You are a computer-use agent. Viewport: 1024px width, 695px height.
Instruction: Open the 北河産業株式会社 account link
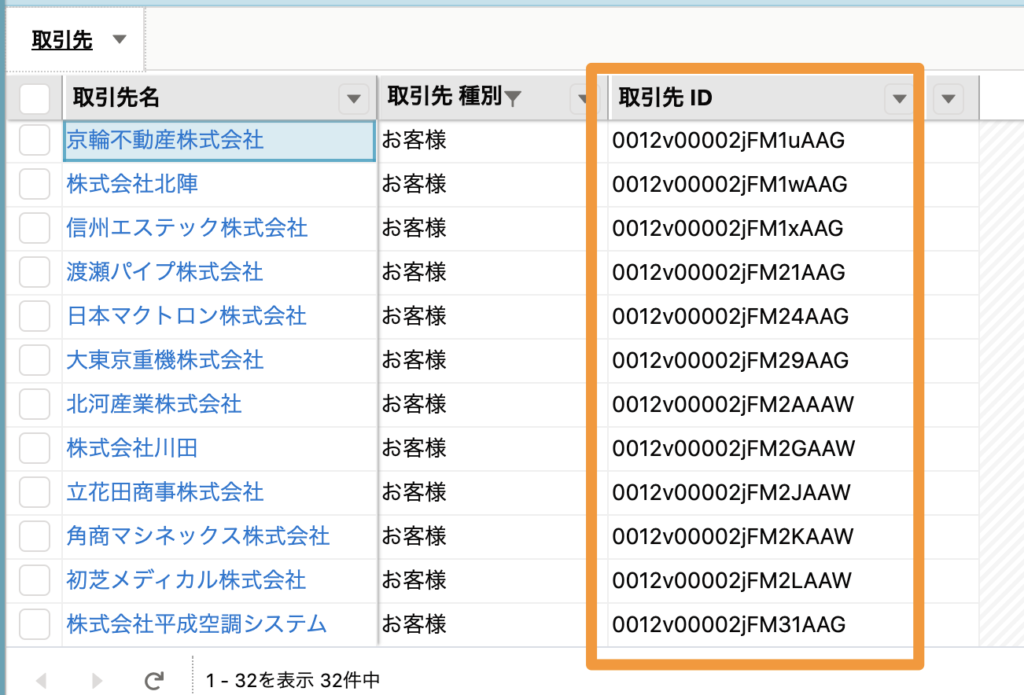(154, 404)
